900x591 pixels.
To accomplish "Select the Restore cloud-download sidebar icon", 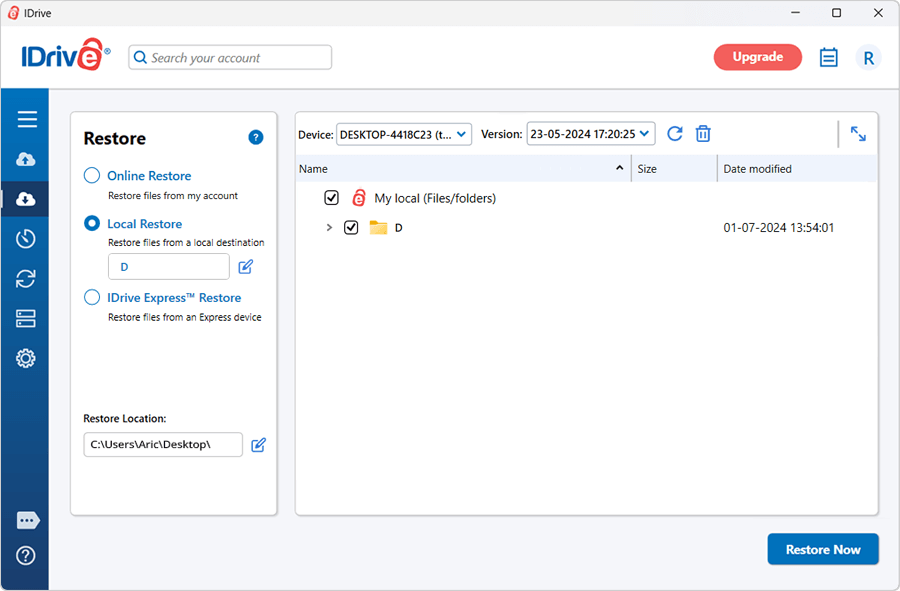I will coord(25,199).
